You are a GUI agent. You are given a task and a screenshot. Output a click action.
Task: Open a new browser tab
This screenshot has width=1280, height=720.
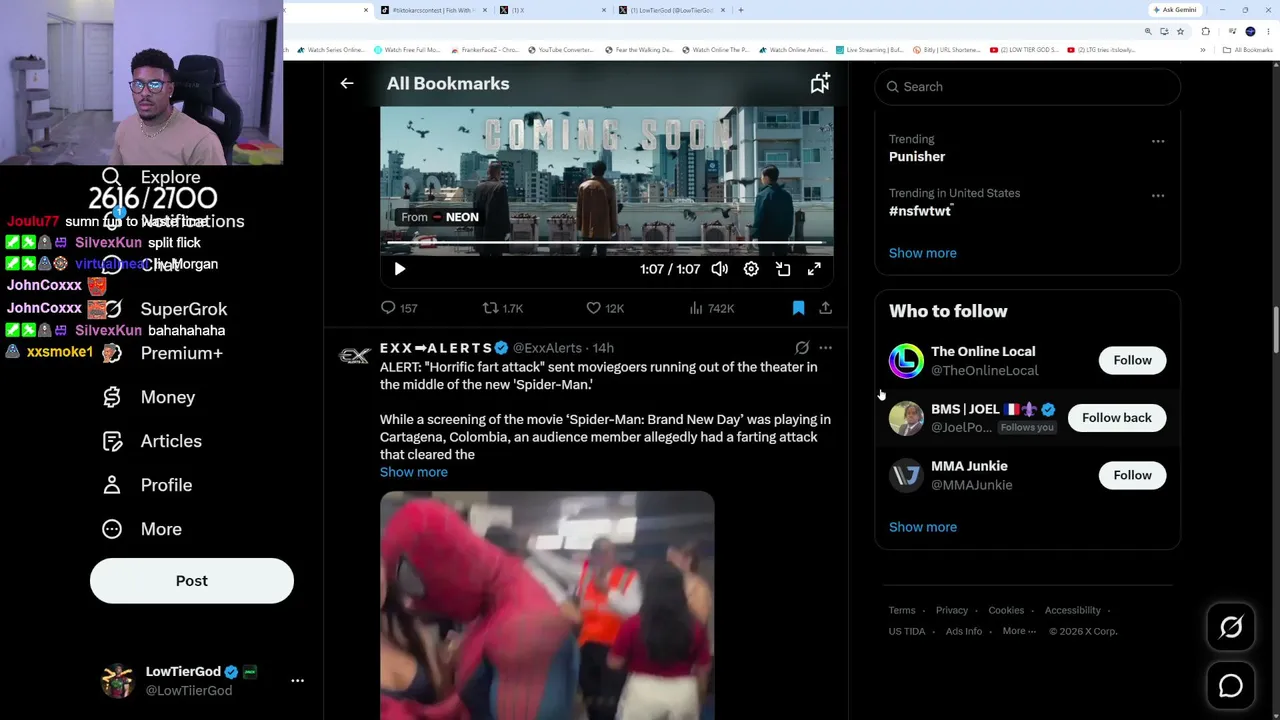(741, 10)
